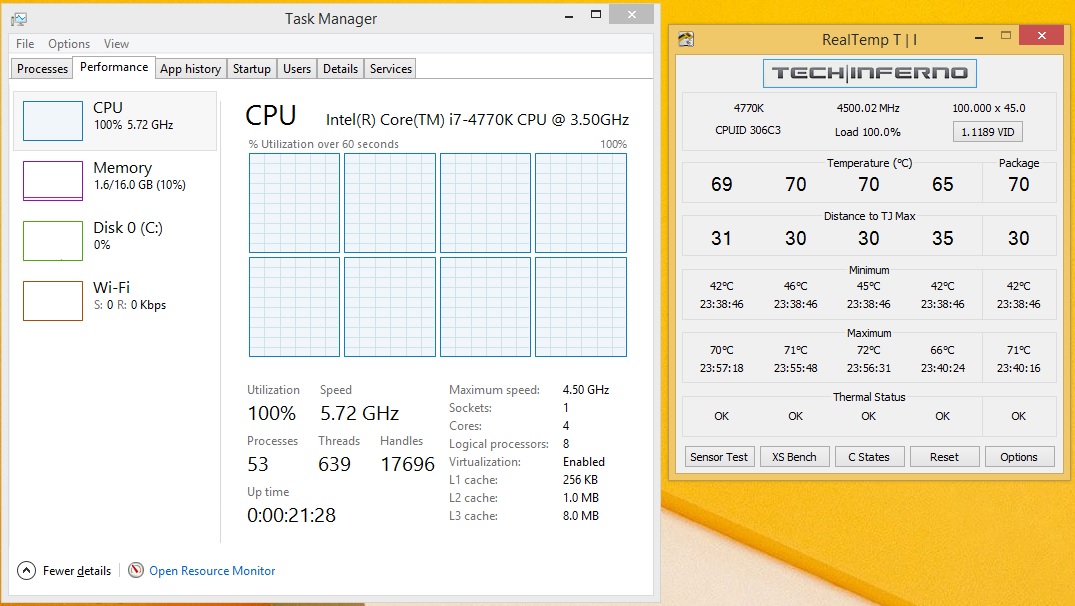Click the TechInferno logo banner
The width and height of the screenshot is (1075, 606).
point(869,73)
